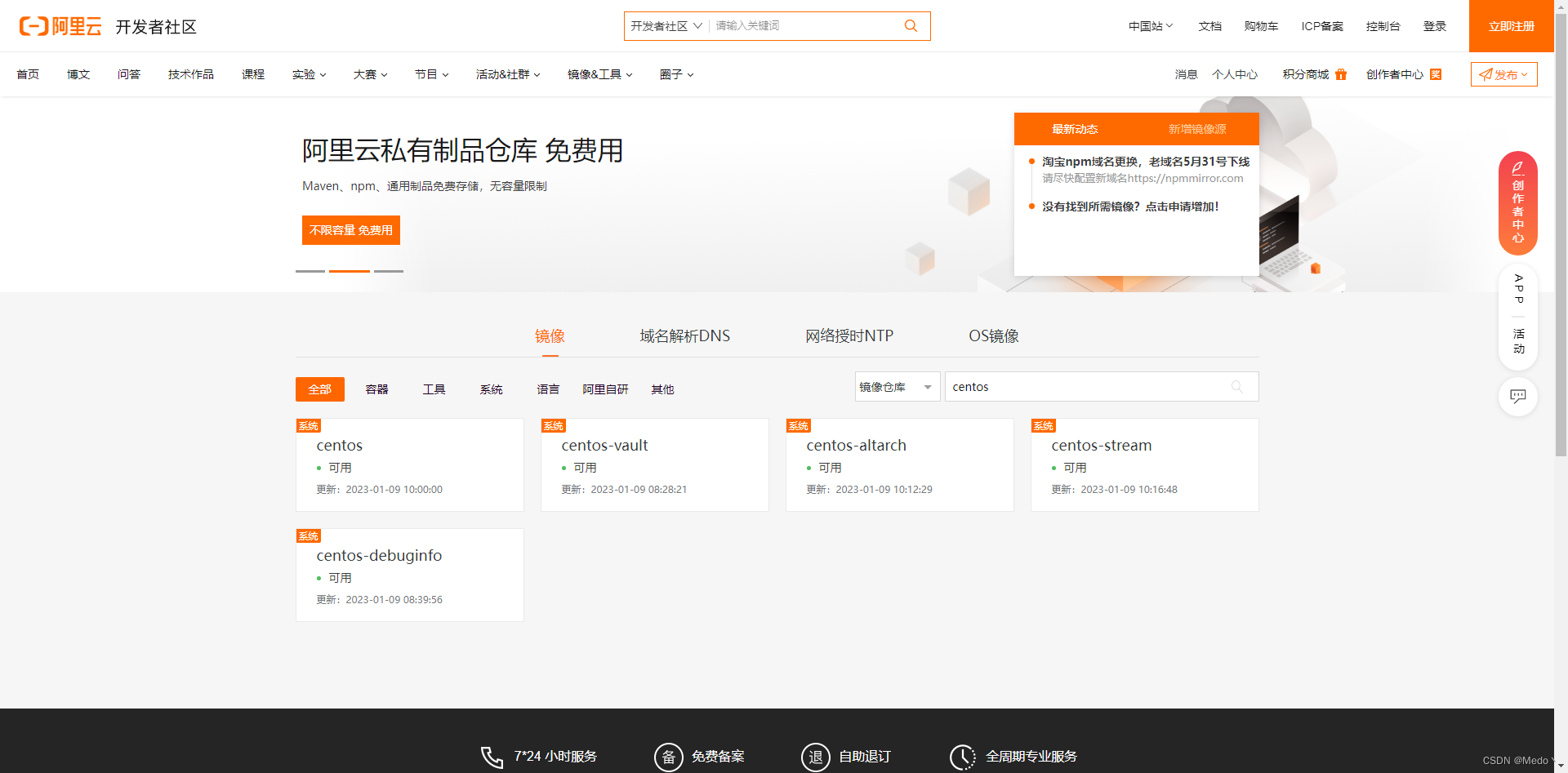
Task: Switch to the 镜像 tab
Action: click(550, 336)
